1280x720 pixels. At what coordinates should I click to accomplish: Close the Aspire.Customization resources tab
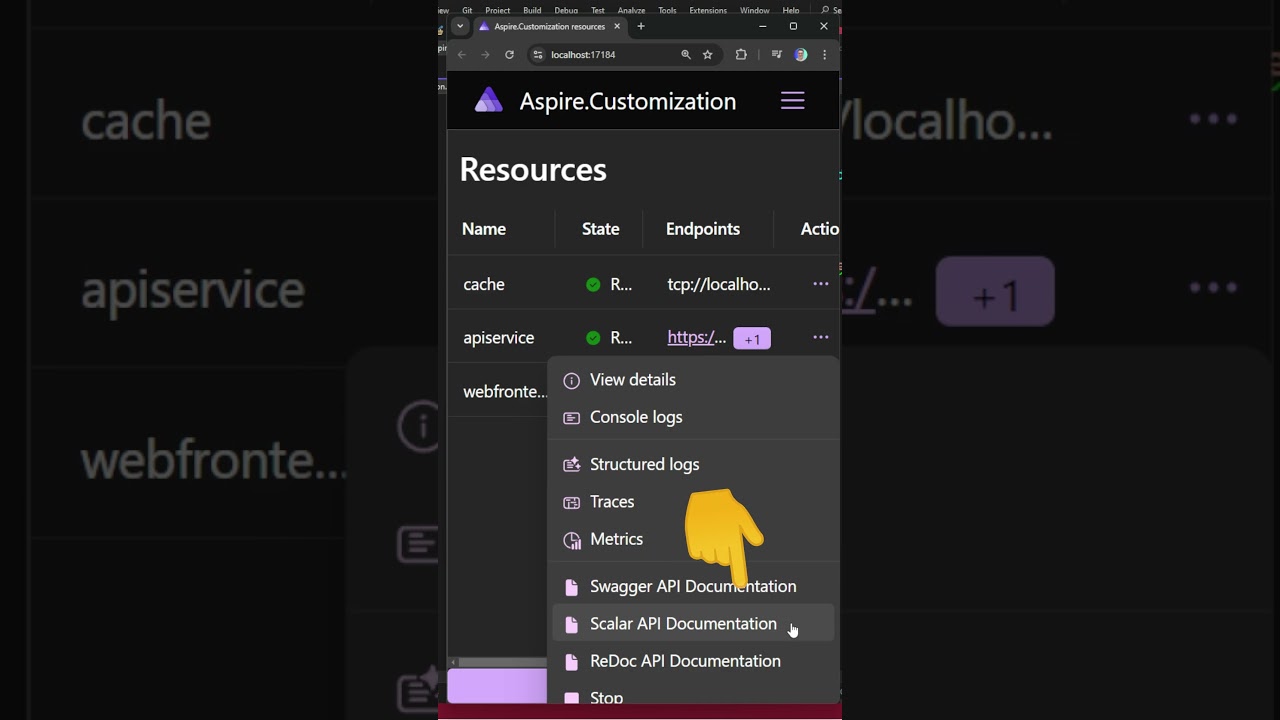tap(617, 26)
